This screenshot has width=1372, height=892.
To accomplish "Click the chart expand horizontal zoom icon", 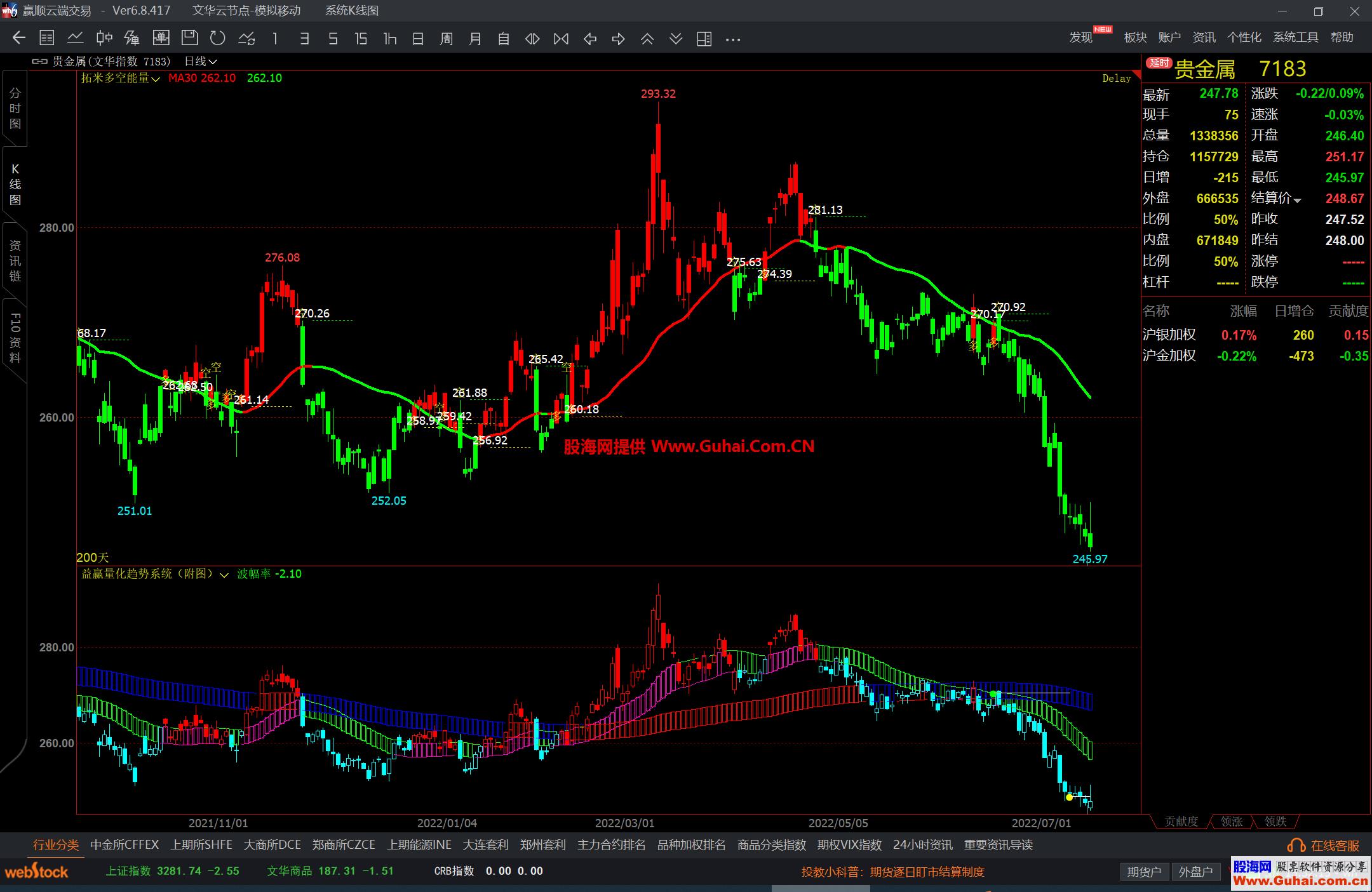I will coord(532,39).
